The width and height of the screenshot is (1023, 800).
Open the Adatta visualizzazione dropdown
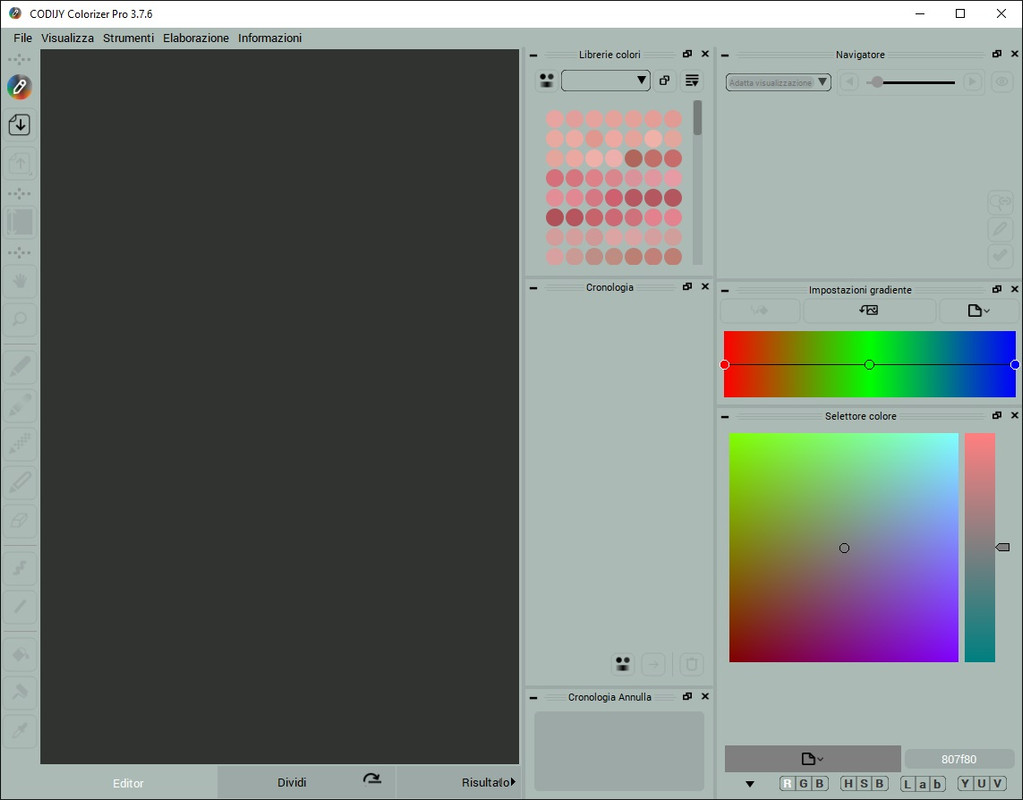pyautogui.click(x=778, y=82)
